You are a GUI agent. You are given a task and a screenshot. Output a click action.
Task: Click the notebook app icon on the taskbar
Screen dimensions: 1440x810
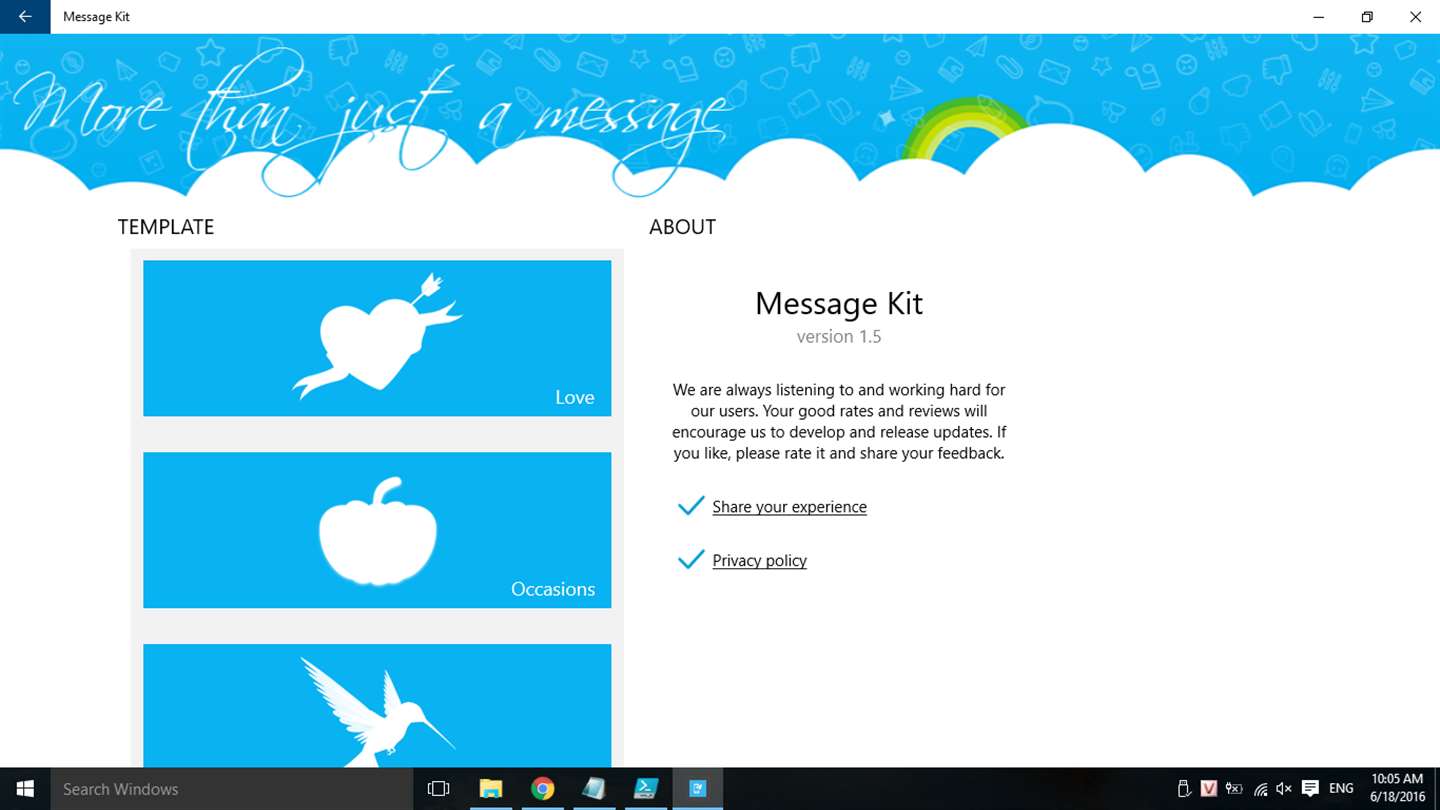tap(594, 789)
